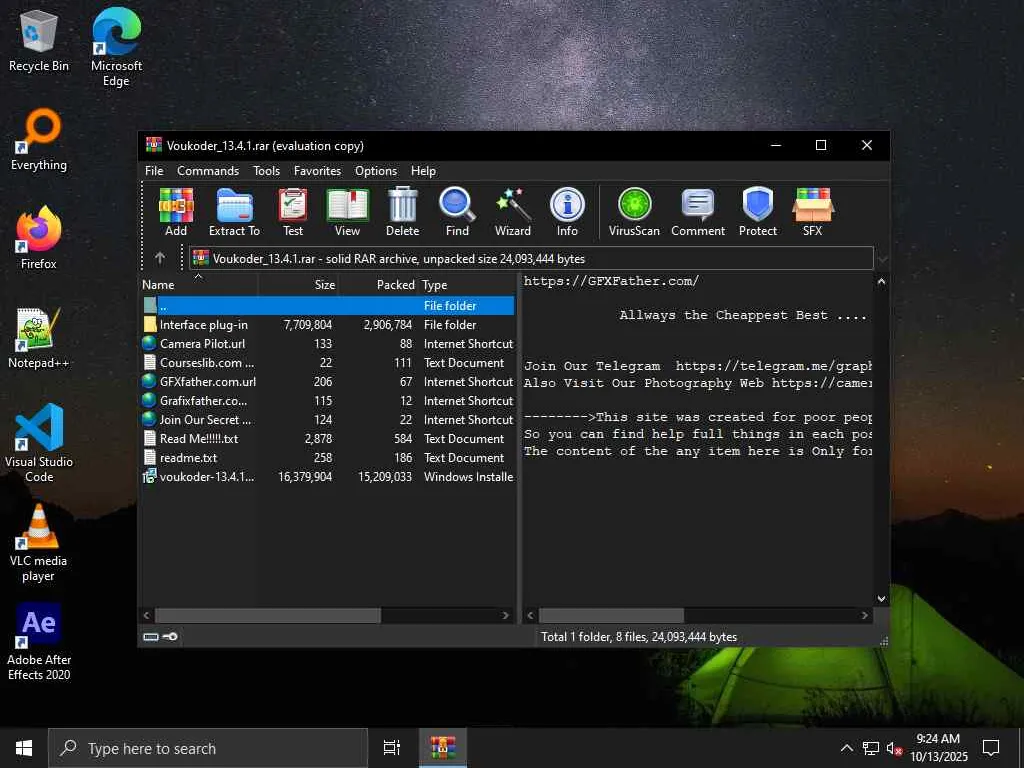Select Visual Studio Code desktop icon
The height and width of the screenshot is (768, 1024).
[39, 443]
